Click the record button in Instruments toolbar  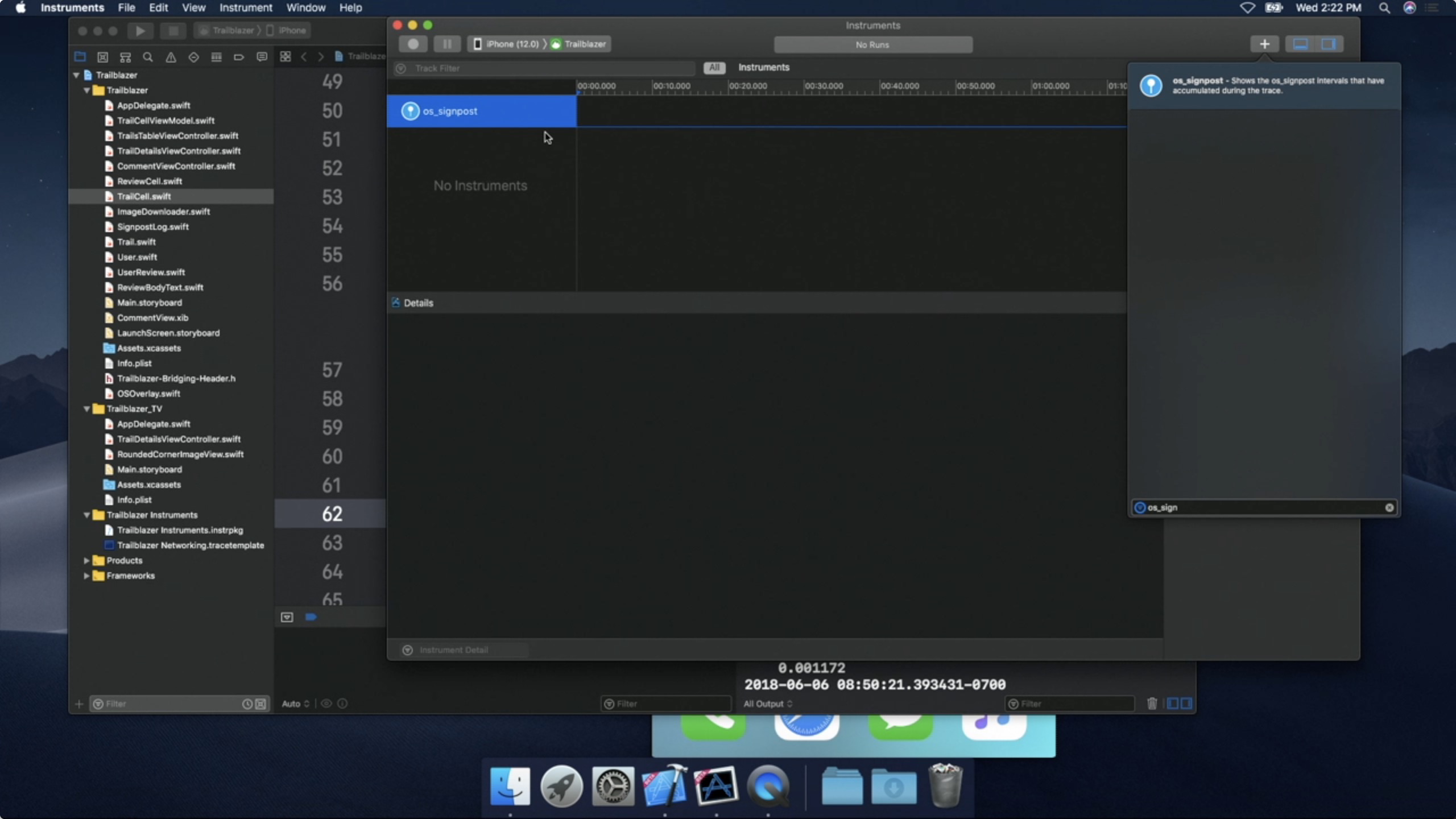click(413, 44)
